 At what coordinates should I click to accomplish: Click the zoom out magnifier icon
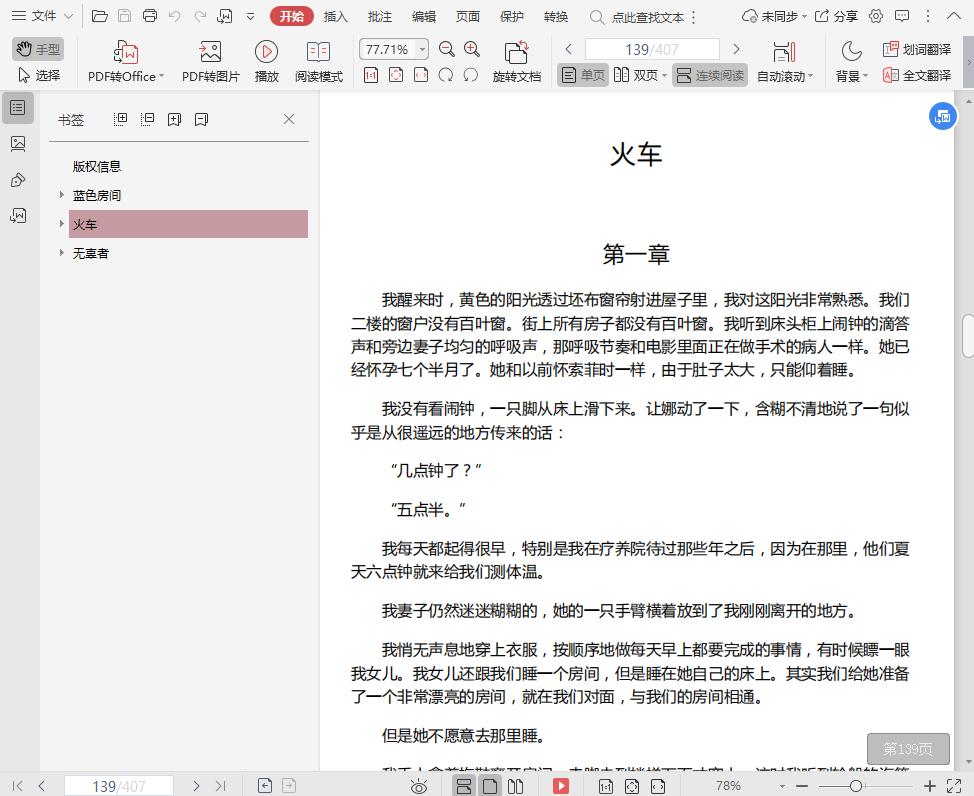(446, 49)
